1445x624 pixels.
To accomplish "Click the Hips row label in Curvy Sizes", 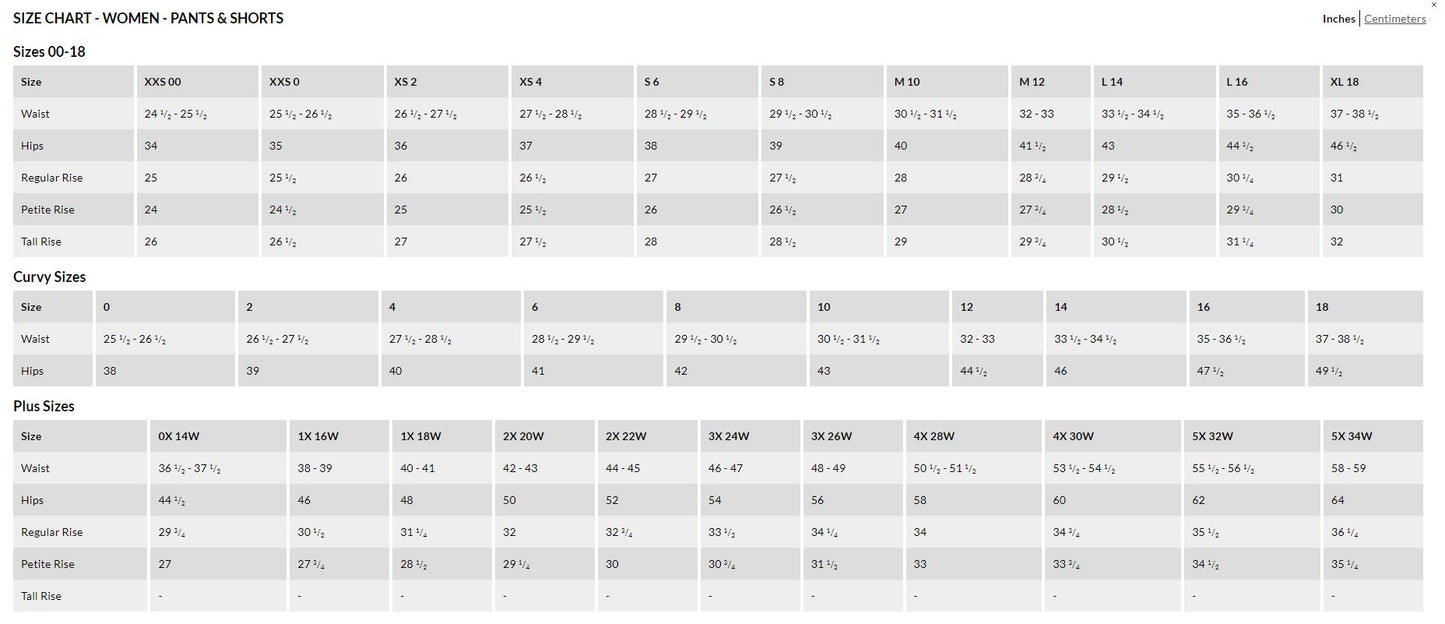I will click(x=32, y=371).
